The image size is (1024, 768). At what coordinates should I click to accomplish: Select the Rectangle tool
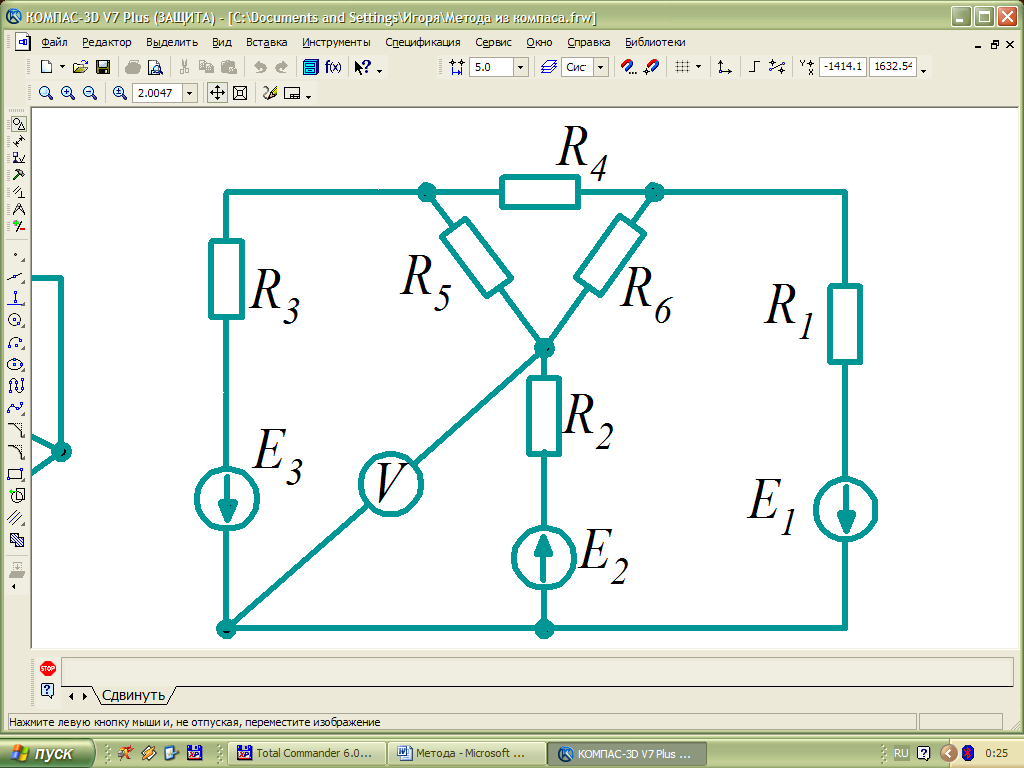(16, 474)
